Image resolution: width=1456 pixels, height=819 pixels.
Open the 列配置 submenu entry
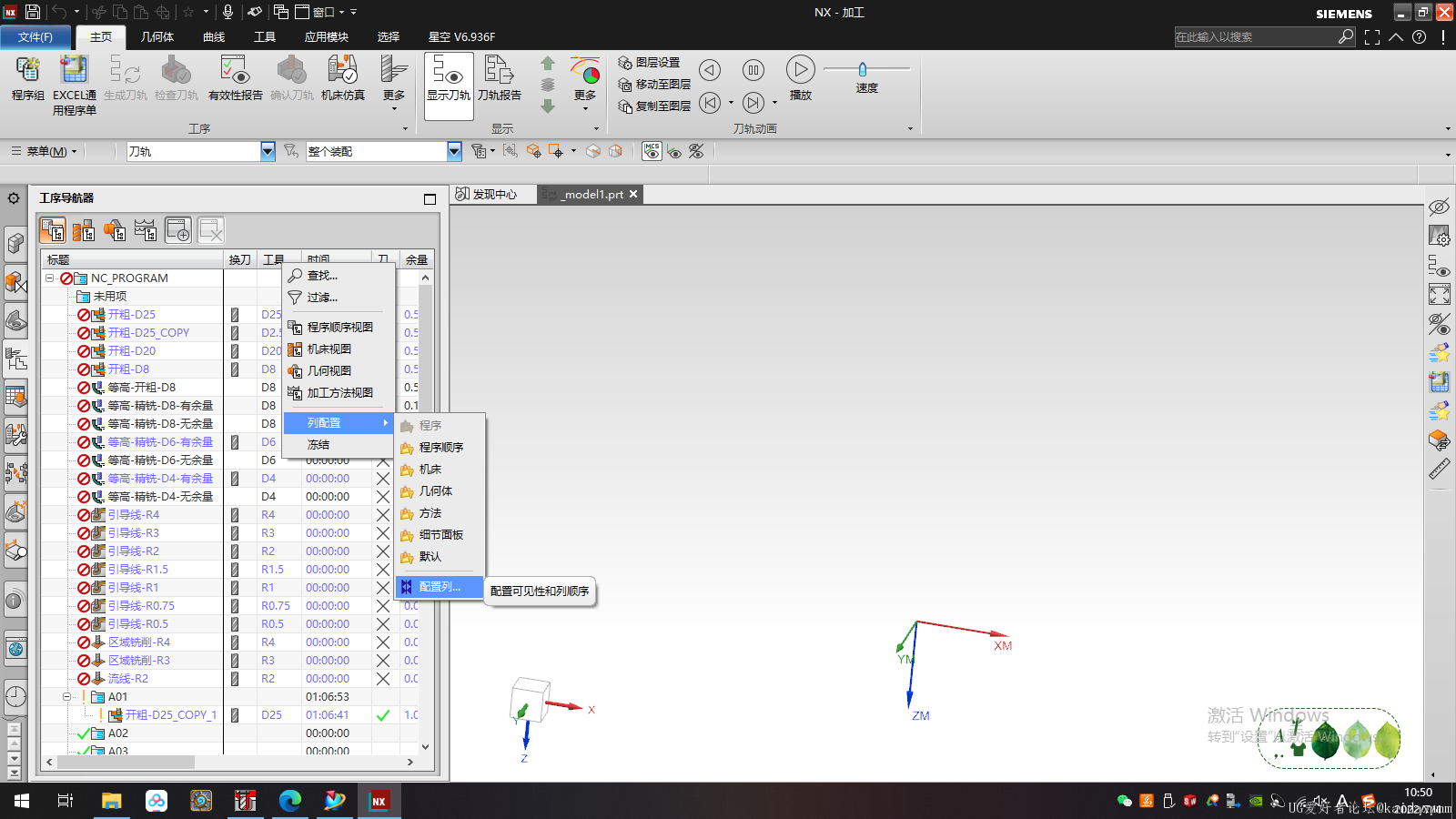click(x=339, y=423)
